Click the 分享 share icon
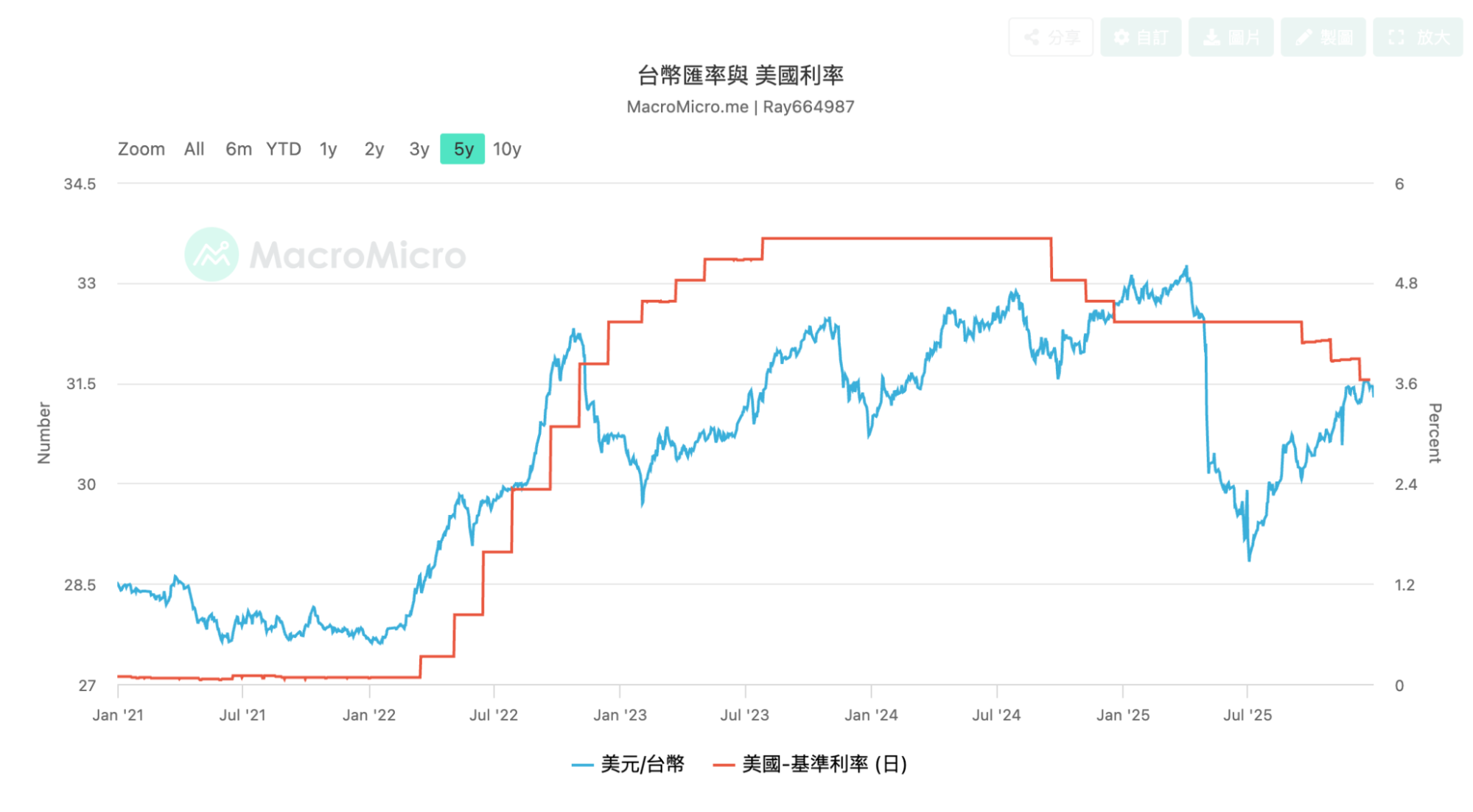Viewport: 1473px width, 812px height. [1032, 36]
